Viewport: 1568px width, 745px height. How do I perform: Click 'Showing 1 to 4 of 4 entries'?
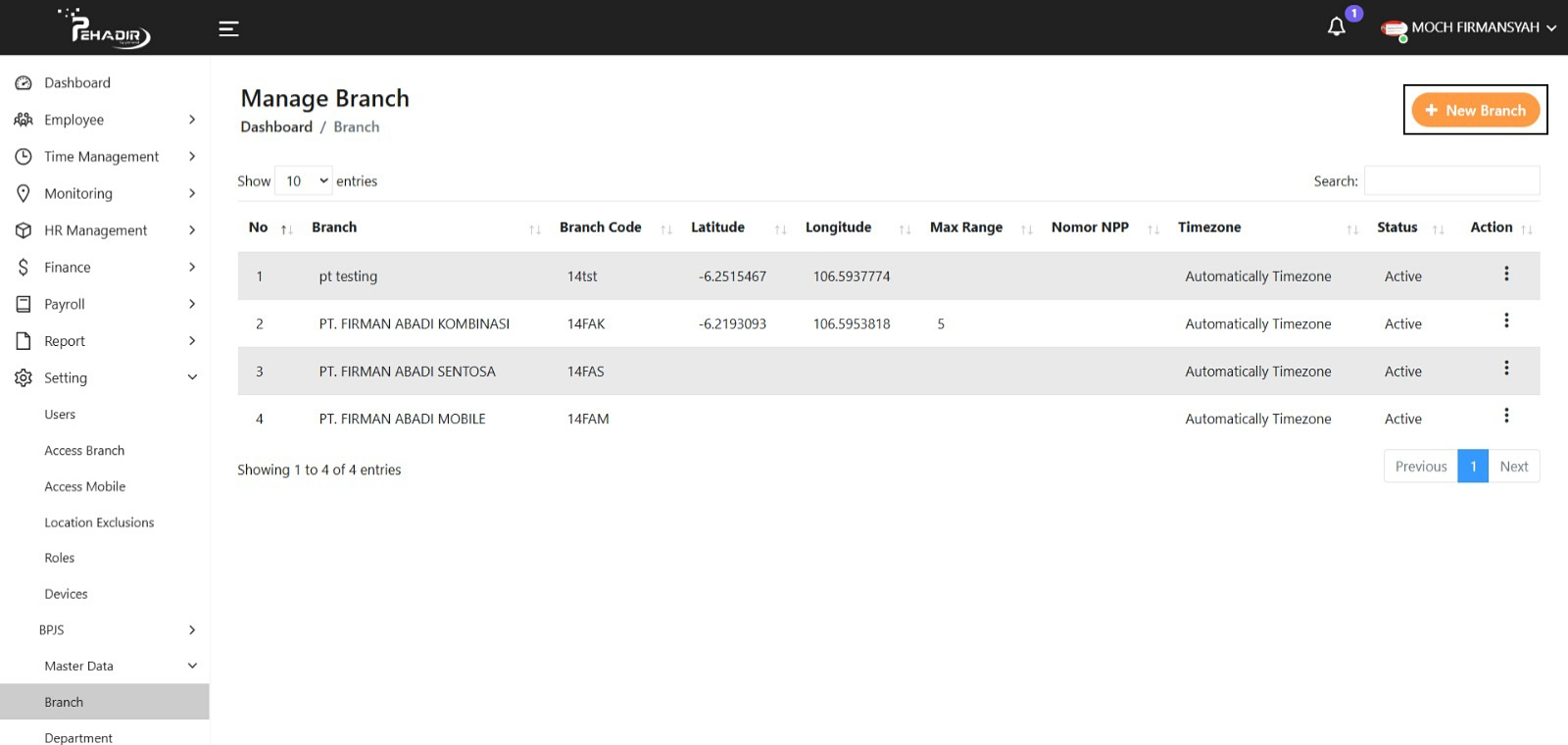(x=319, y=471)
